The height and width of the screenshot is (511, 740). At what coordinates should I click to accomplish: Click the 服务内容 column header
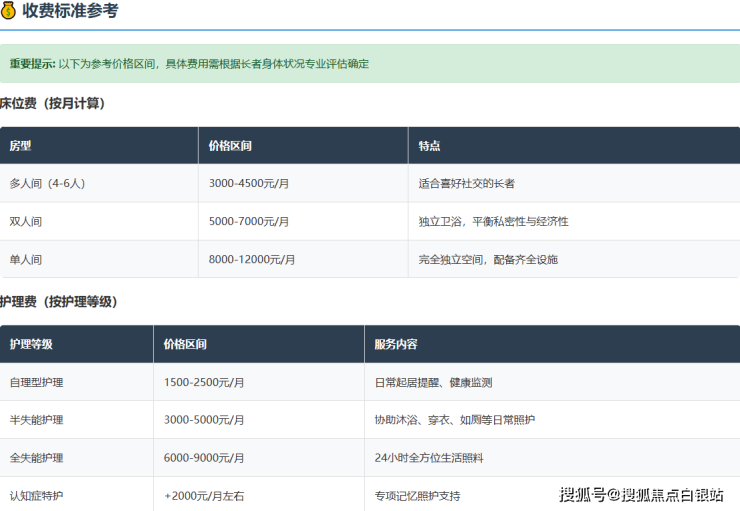point(552,344)
